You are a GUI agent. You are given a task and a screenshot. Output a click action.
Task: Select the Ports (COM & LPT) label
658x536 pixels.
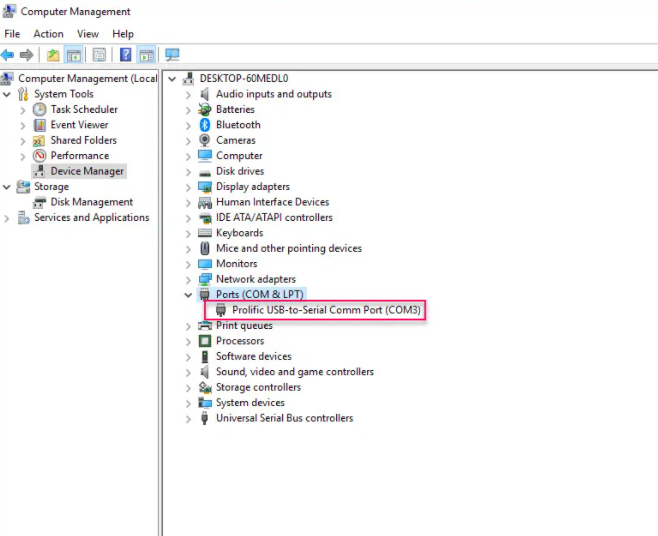(260, 295)
